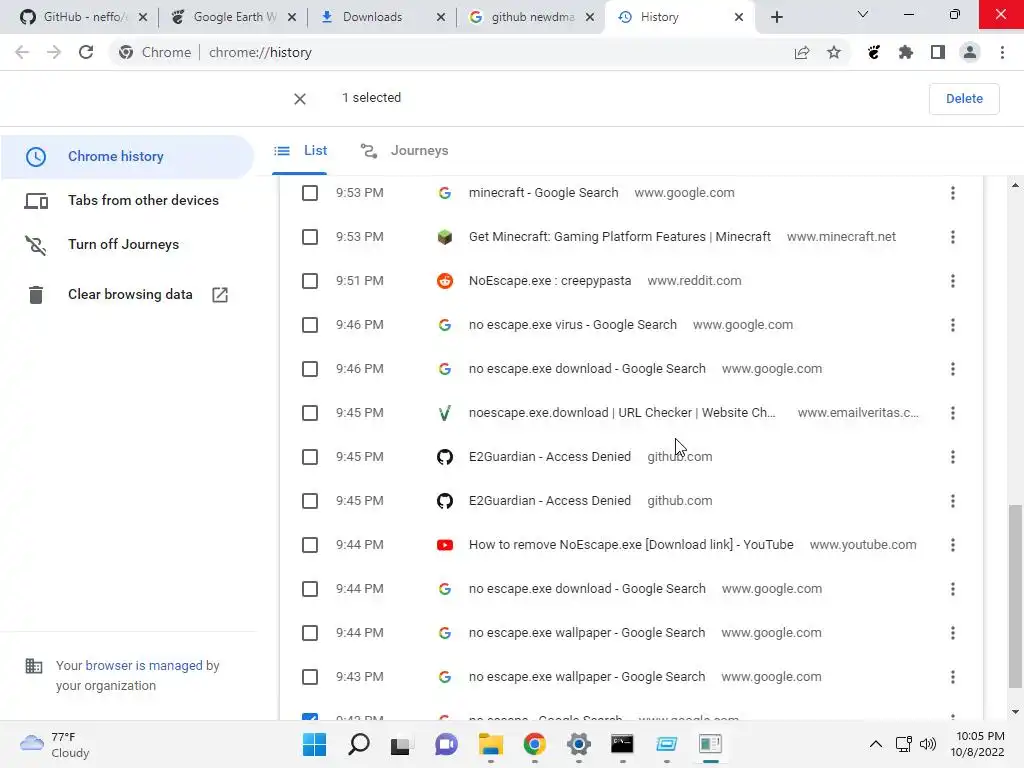Open the side panel icon

click(x=937, y=52)
